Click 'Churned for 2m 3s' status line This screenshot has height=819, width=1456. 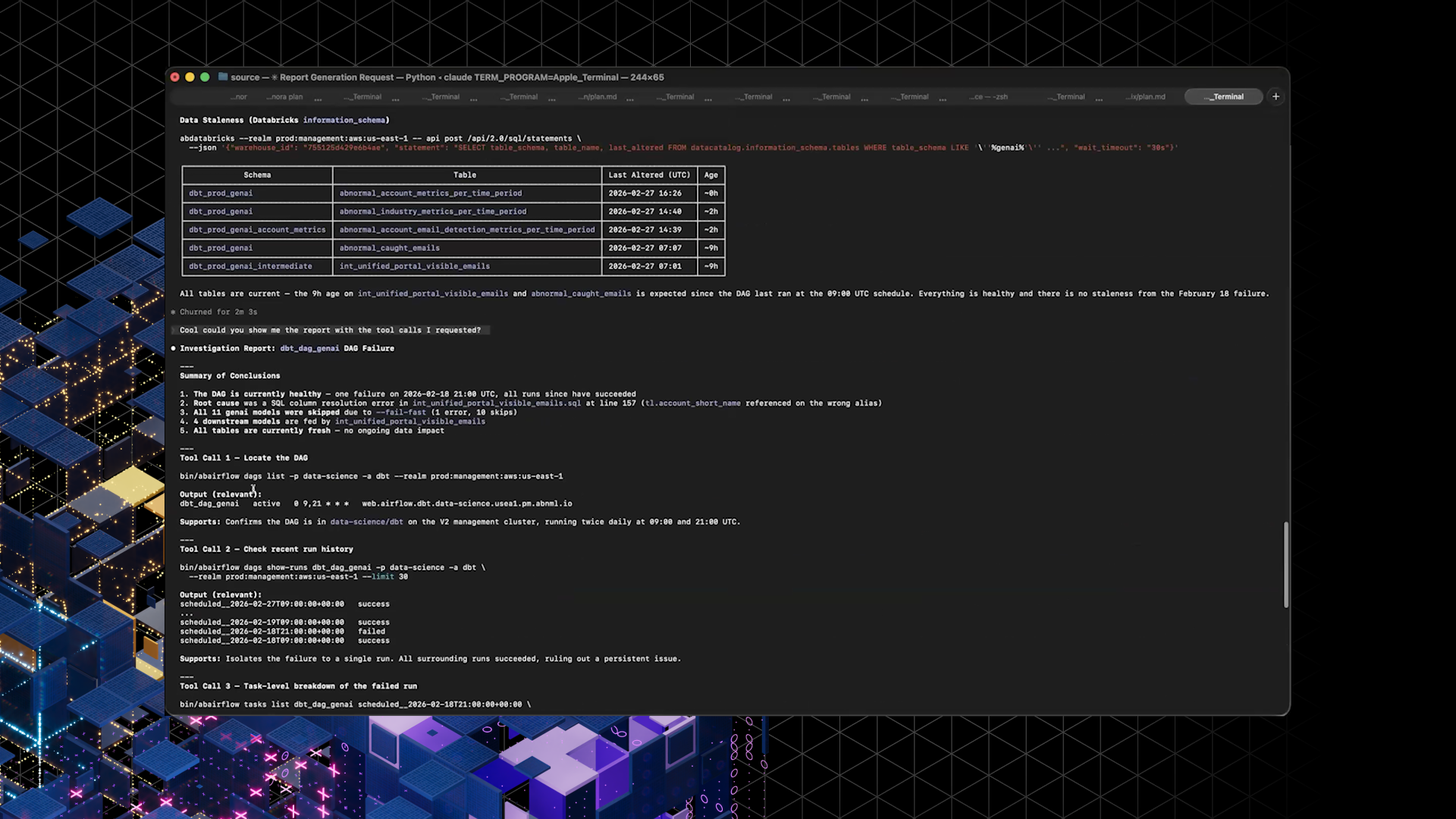pos(218,312)
